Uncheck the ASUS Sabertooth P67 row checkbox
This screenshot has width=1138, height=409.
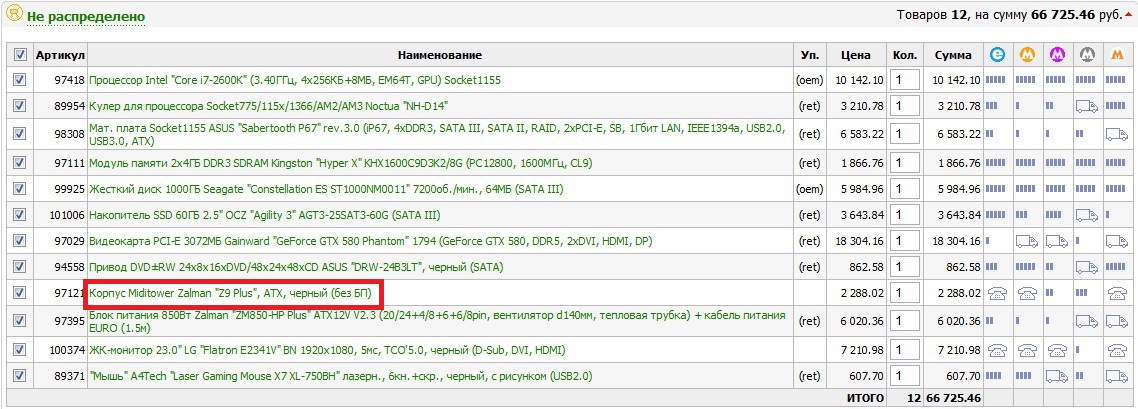(20, 133)
